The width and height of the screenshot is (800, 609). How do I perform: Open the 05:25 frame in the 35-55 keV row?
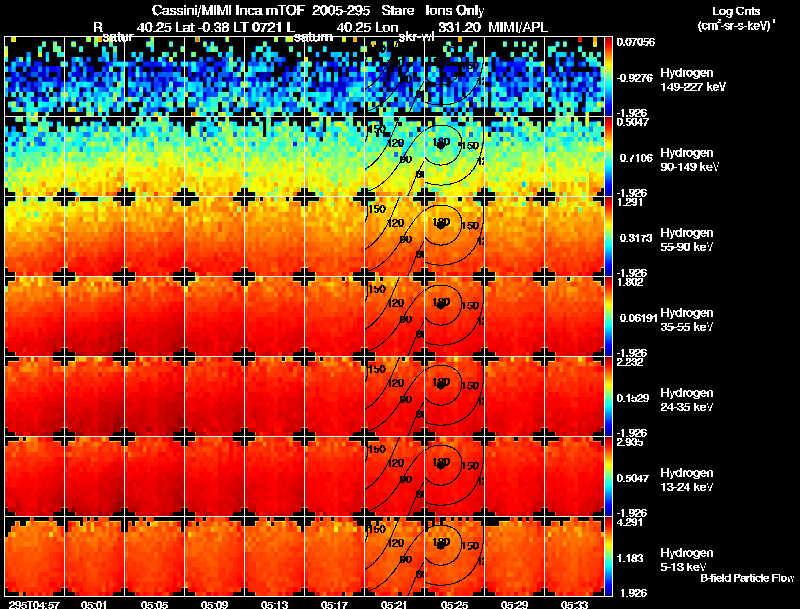[454, 316]
